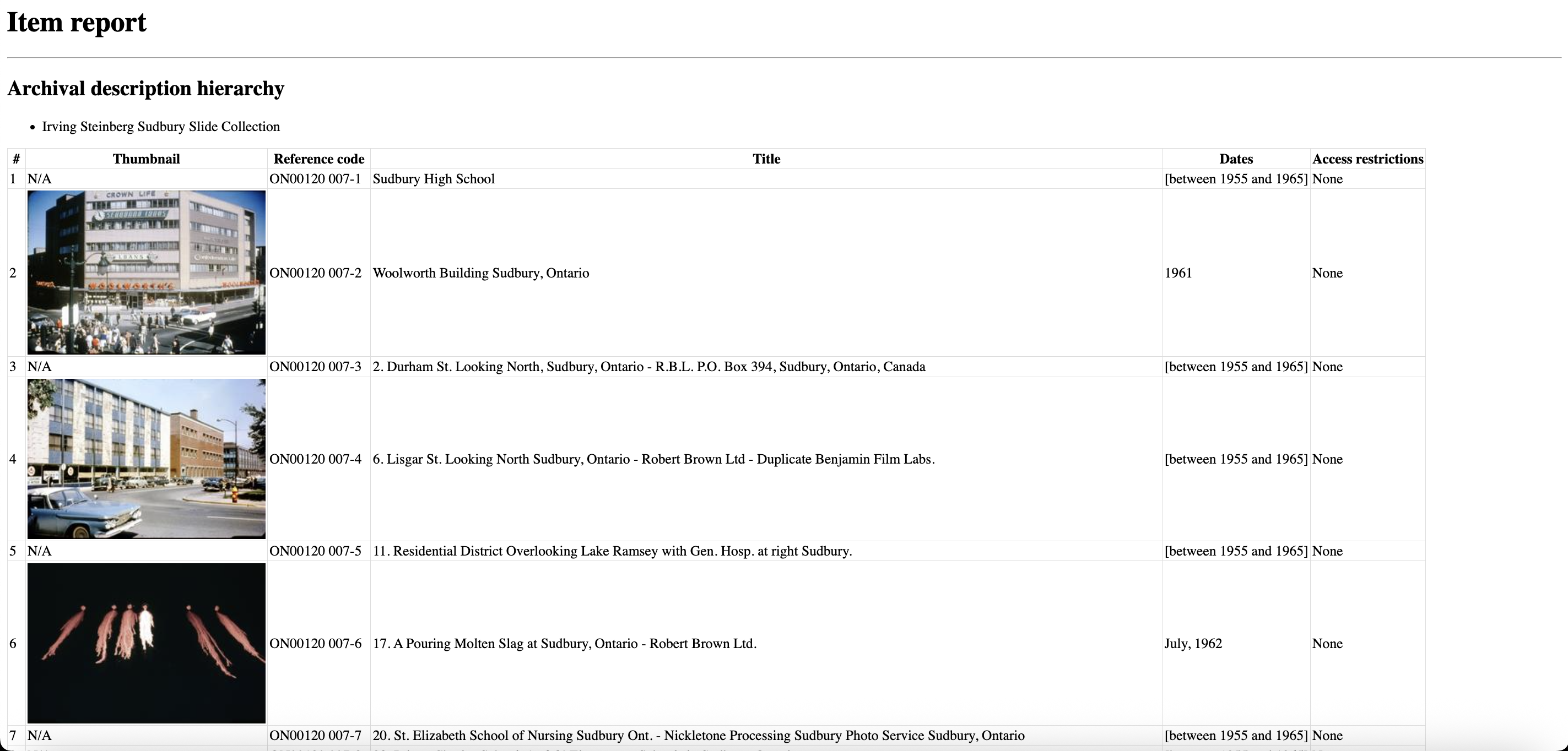Click reference code ON00120 007-4
Image resolution: width=1568 pixels, height=751 pixels.
click(x=315, y=459)
